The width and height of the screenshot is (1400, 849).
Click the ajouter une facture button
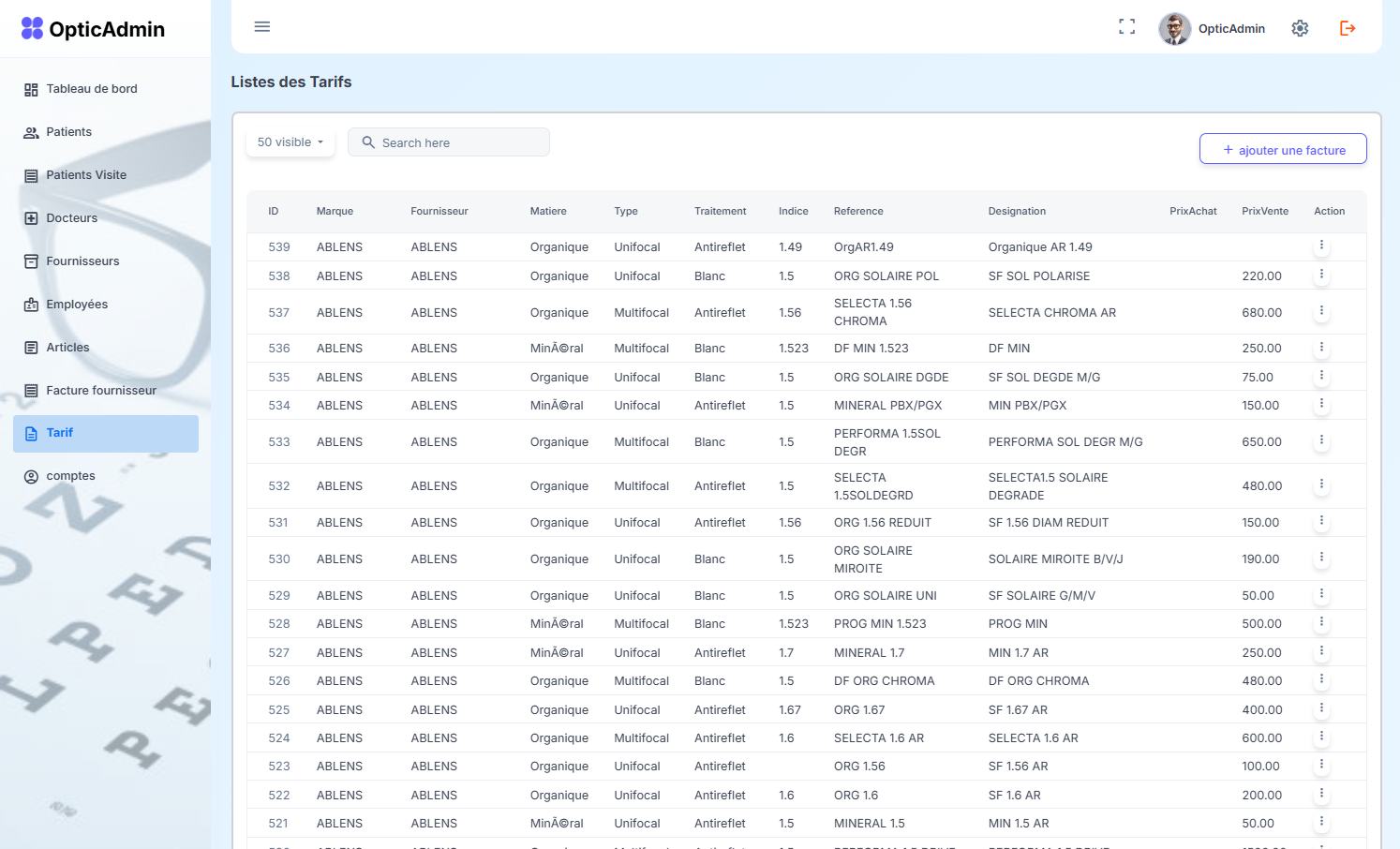[x=1283, y=148]
